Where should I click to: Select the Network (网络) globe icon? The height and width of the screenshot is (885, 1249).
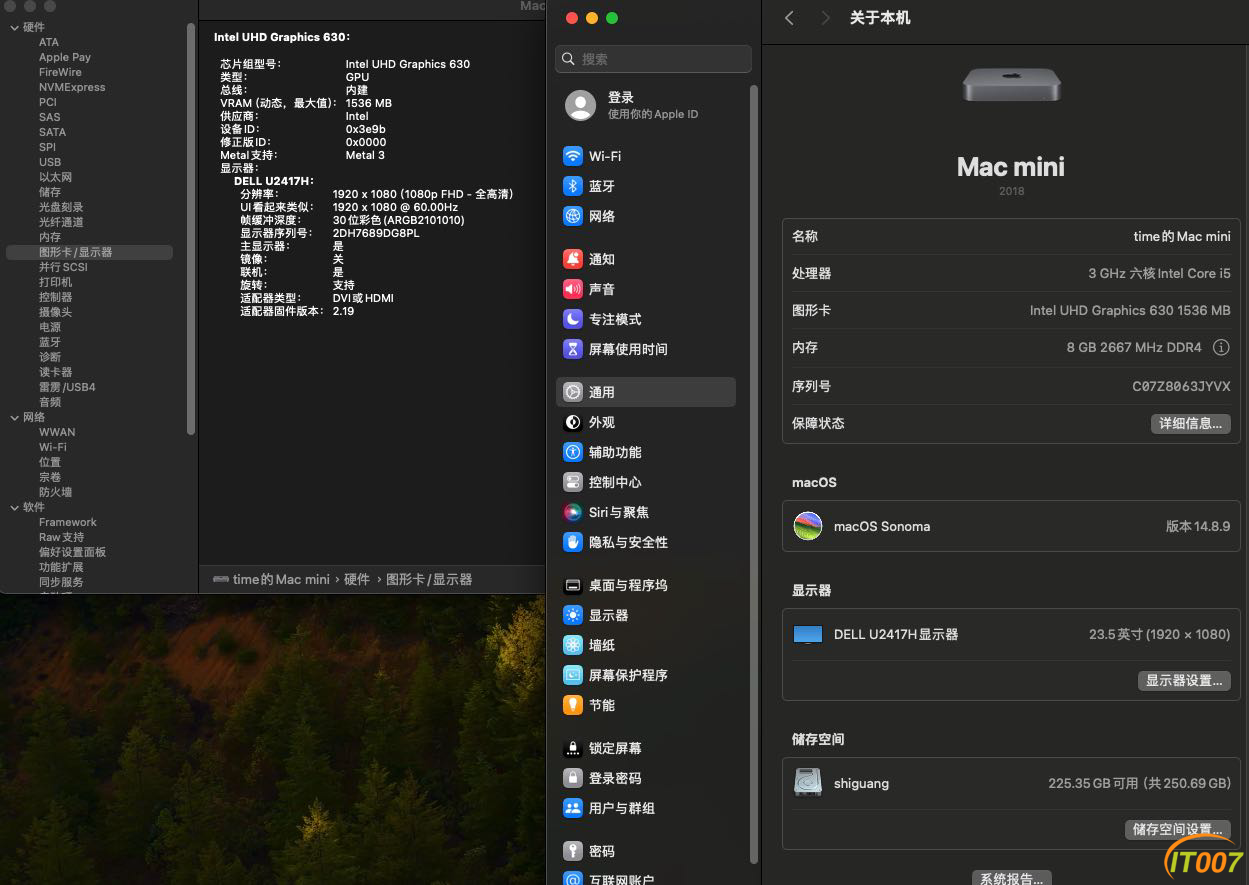click(573, 216)
